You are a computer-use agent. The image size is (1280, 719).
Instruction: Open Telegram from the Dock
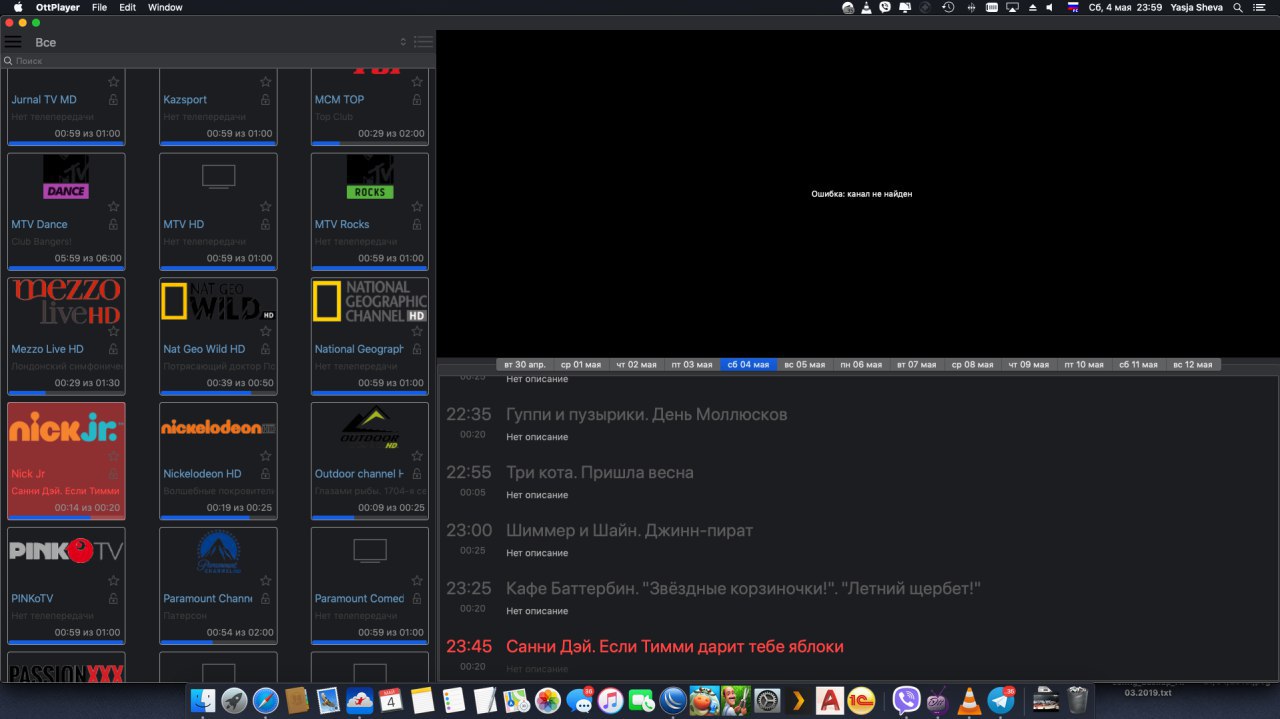1000,700
